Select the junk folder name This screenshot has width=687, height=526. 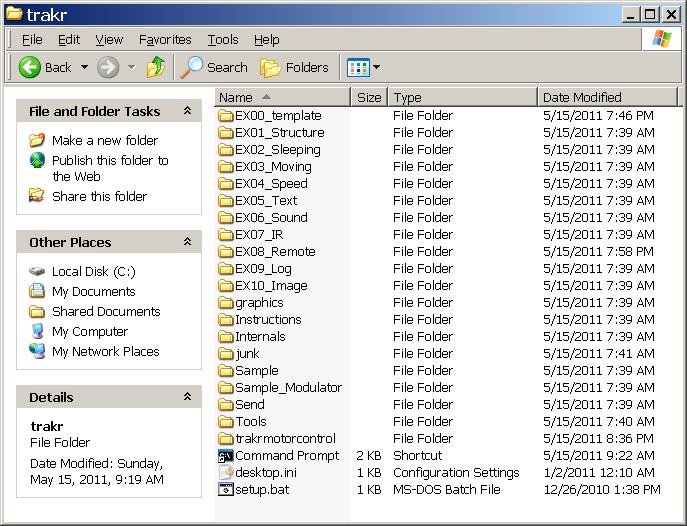click(248, 353)
